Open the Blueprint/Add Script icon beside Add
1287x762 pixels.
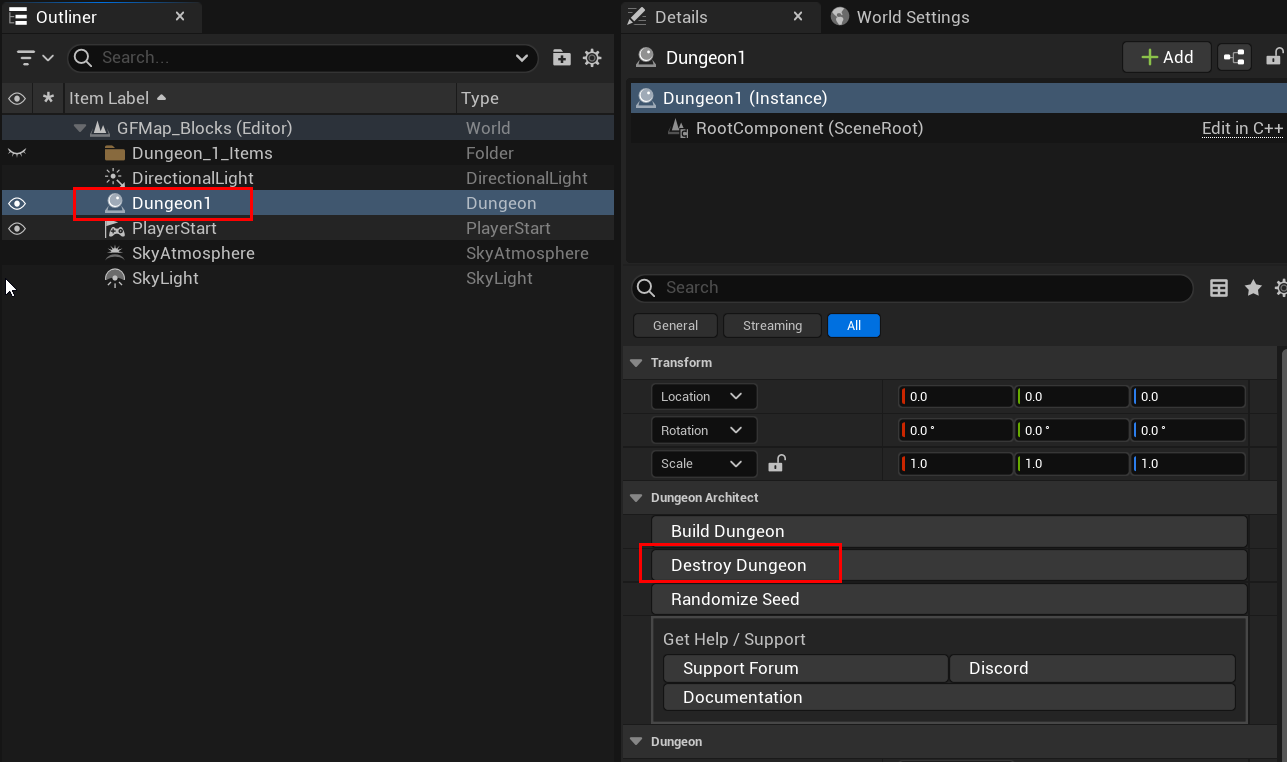click(x=1235, y=57)
